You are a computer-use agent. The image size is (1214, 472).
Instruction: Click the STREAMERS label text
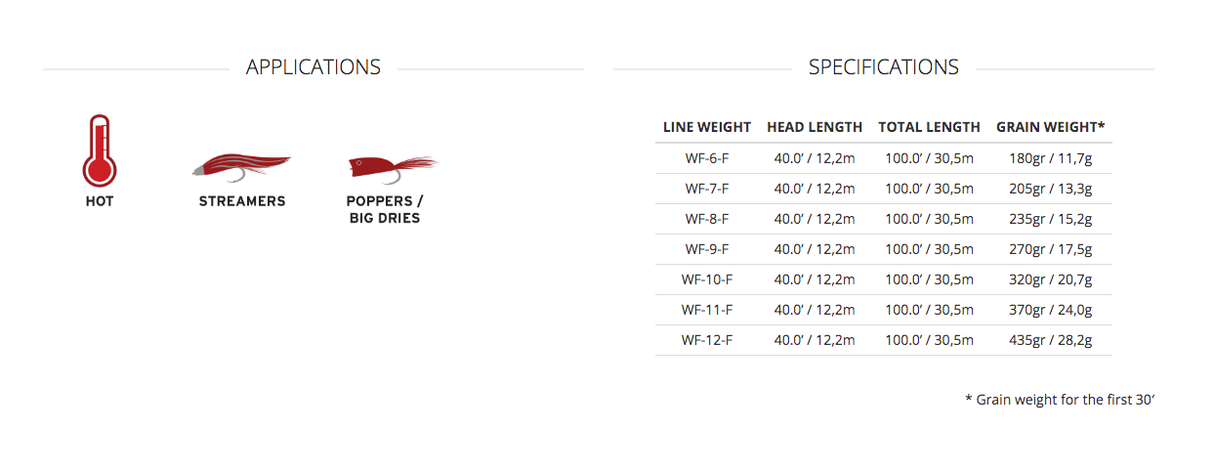[242, 201]
